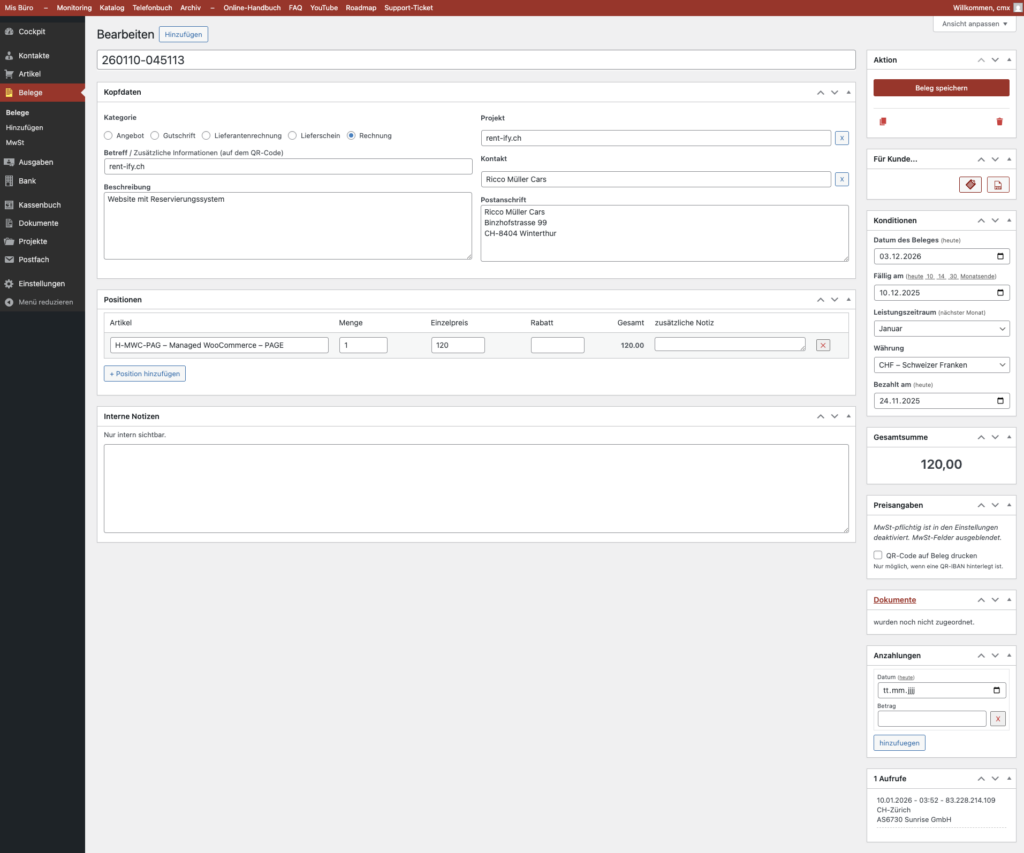Screen dimensions: 1024x853
Task: Enable QR-Code auf Beleg drucken
Action: coord(878,555)
